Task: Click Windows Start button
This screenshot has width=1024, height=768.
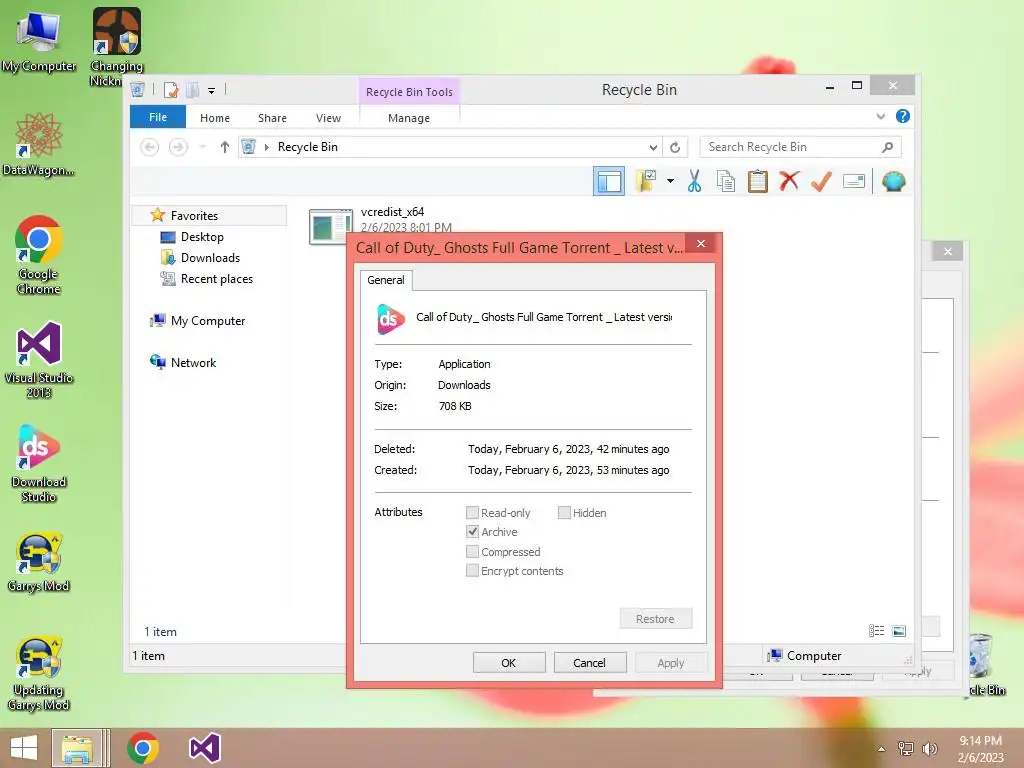Action: (x=24, y=748)
